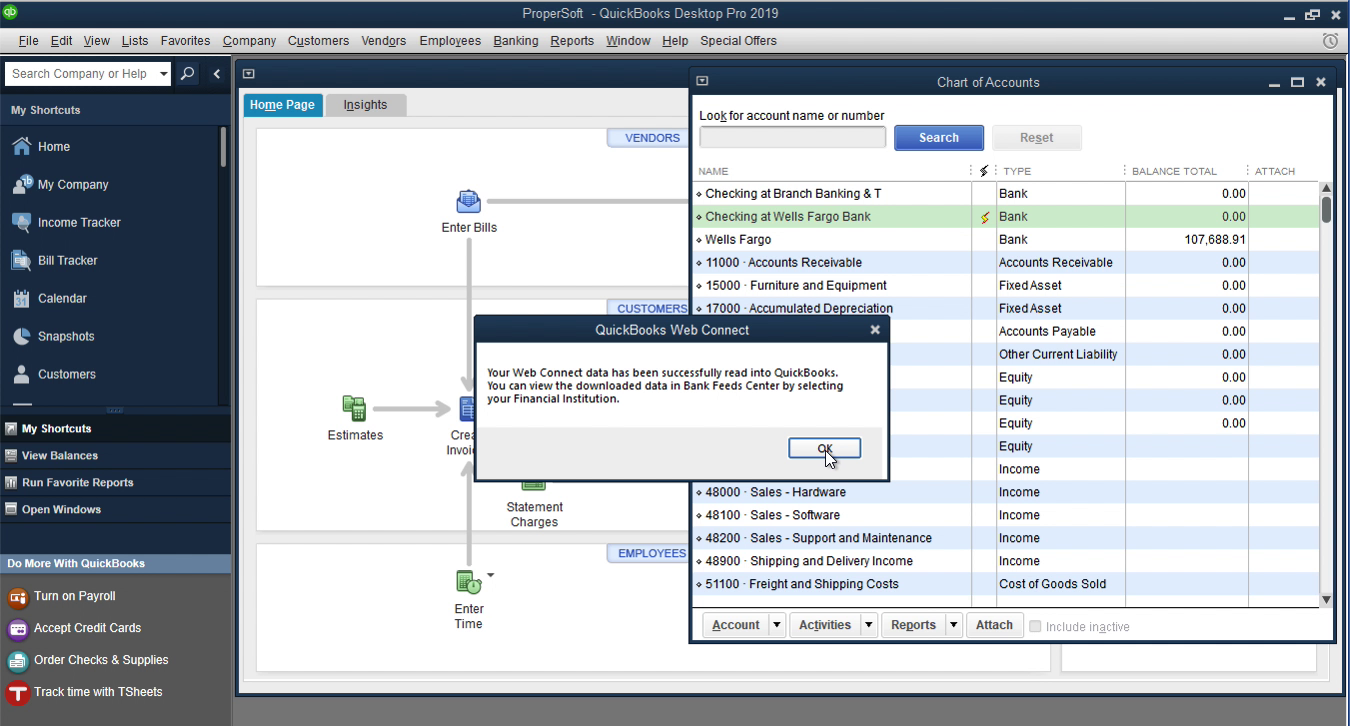Click the Enter Time icon

(x=468, y=582)
